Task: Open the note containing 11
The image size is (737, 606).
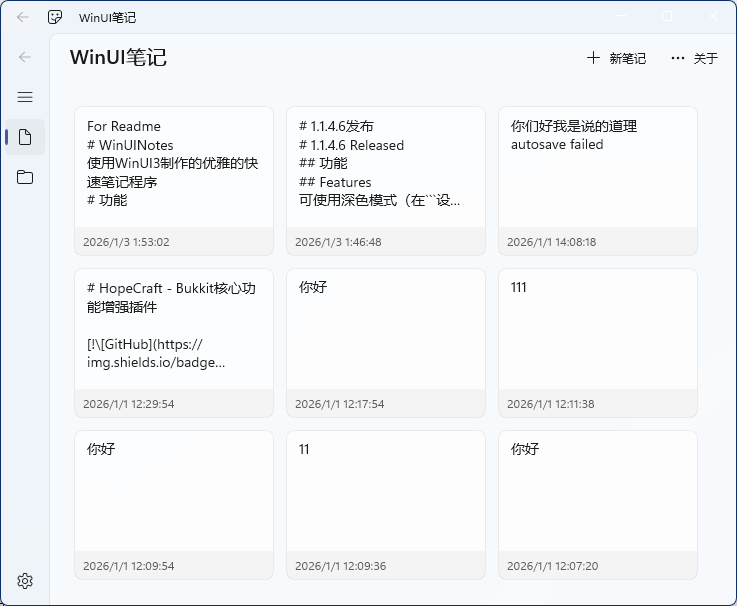Action: tap(385, 492)
